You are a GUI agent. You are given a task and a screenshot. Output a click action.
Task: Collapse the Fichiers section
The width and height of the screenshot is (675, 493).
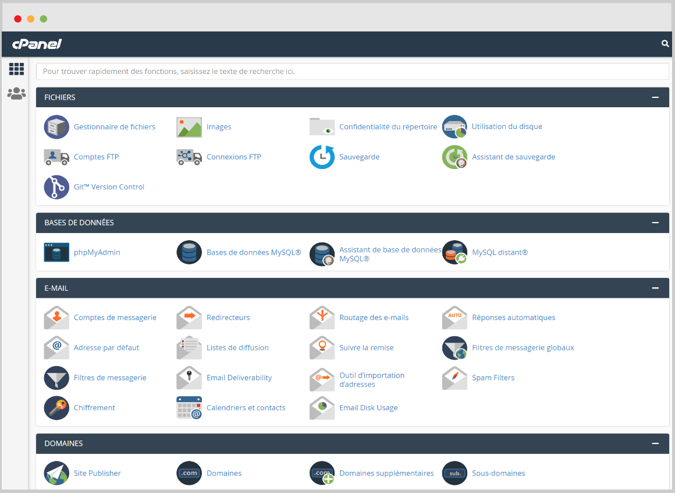click(x=655, y=97)
